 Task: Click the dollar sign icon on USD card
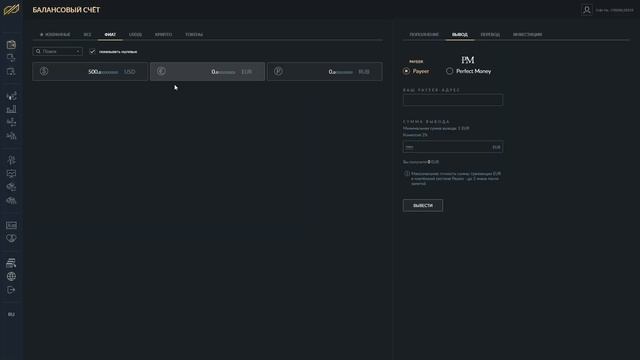[x=44, y=71]
